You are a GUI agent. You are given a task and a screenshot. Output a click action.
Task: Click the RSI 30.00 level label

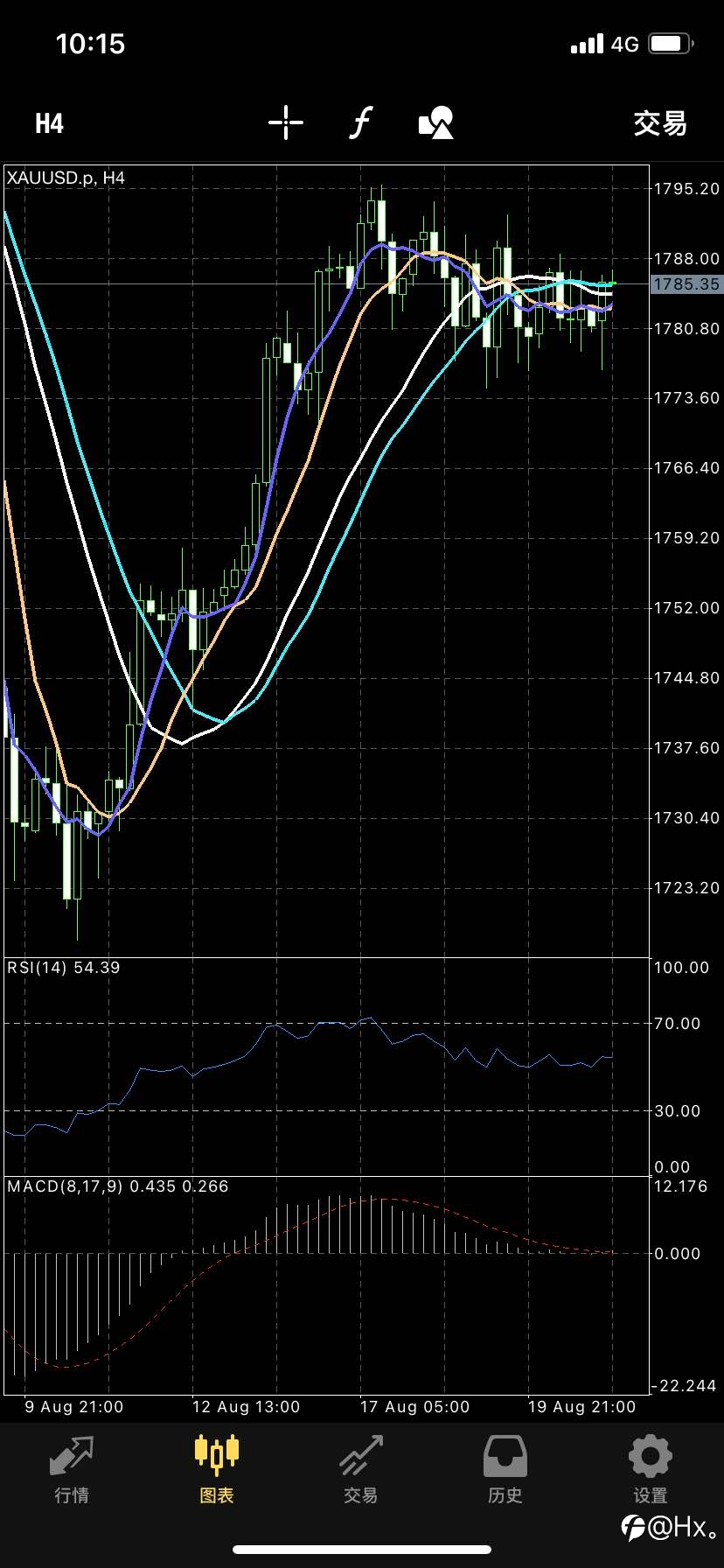678,1111
